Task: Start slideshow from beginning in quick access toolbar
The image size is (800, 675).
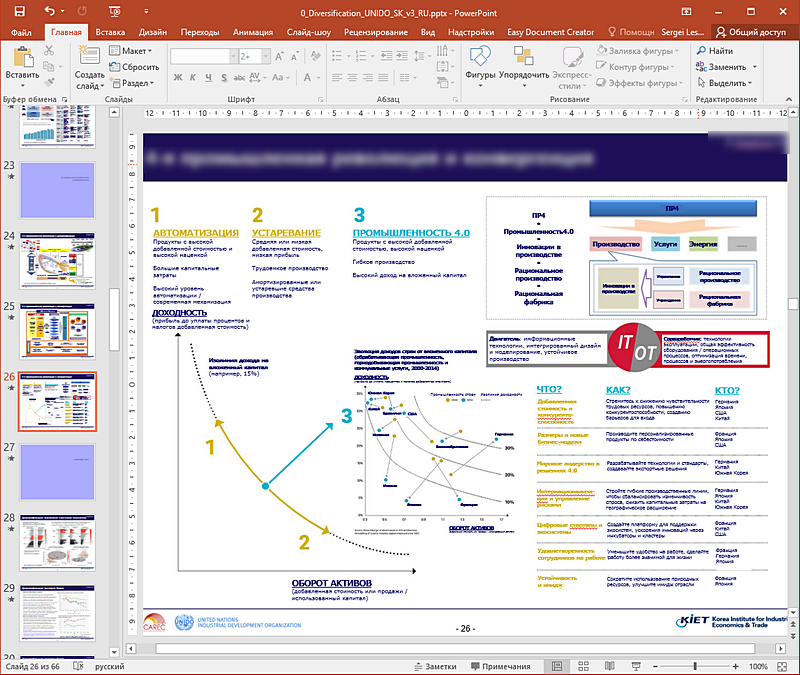Action: click(115, 11)
